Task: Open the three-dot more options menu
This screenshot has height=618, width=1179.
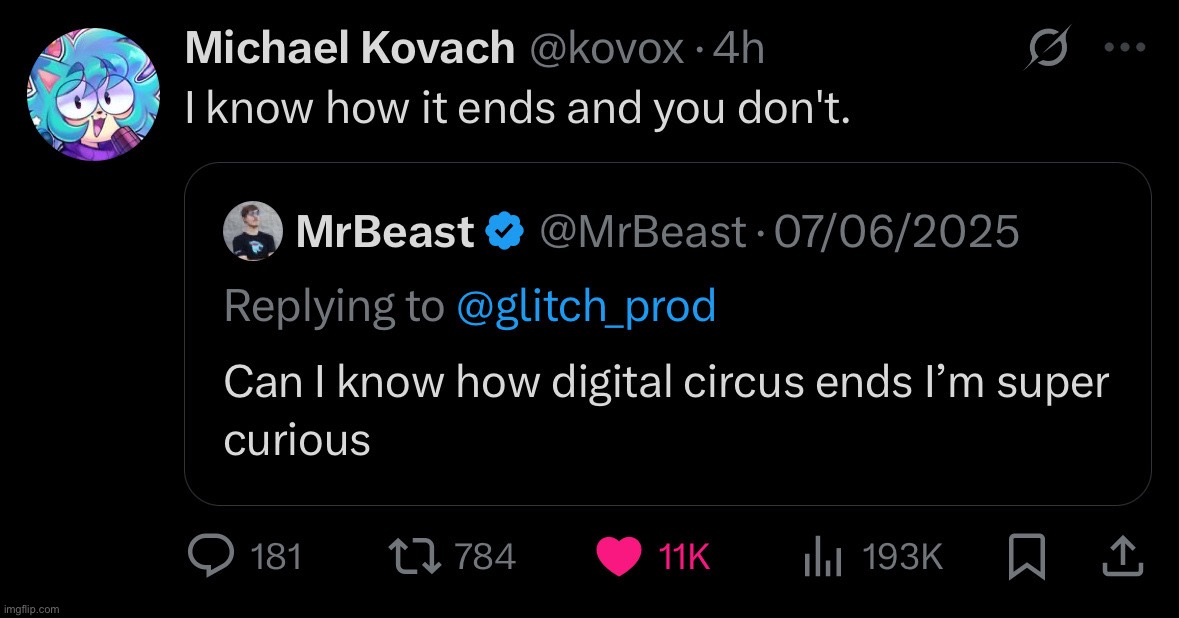Action: 1125,48
